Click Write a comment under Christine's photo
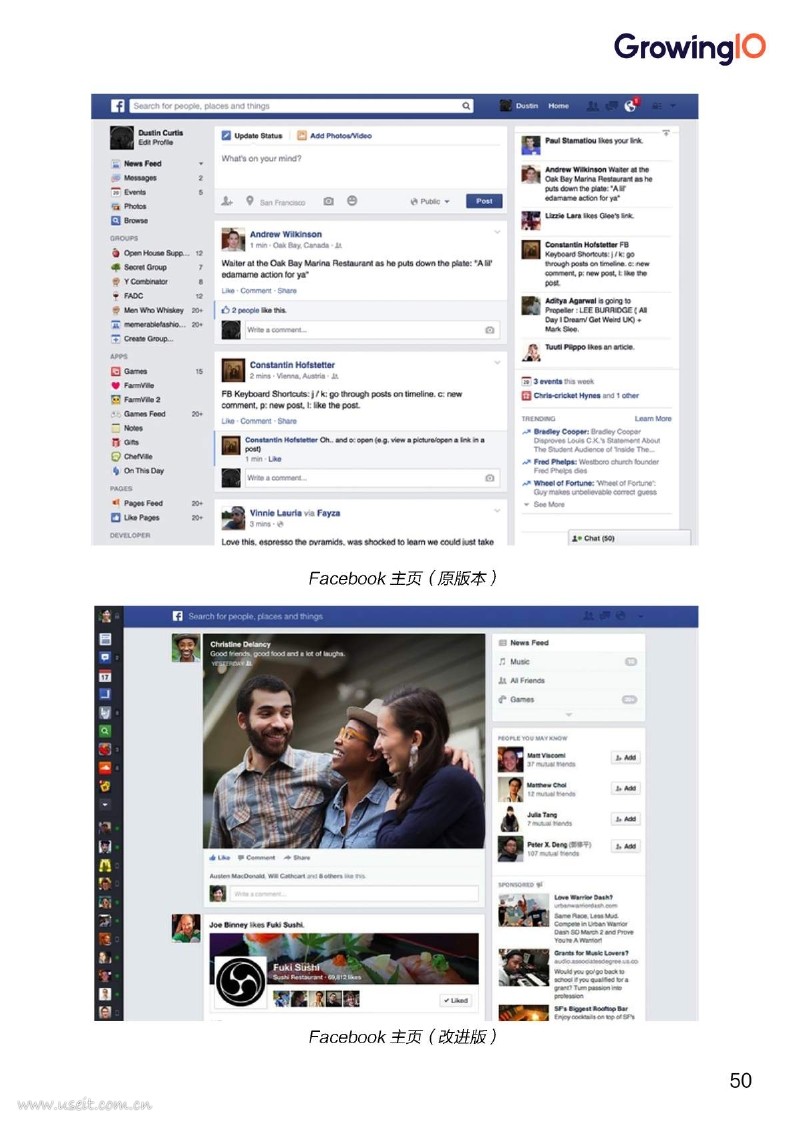This screenshot has height=1123, width=794. click(x=354, y=893)
